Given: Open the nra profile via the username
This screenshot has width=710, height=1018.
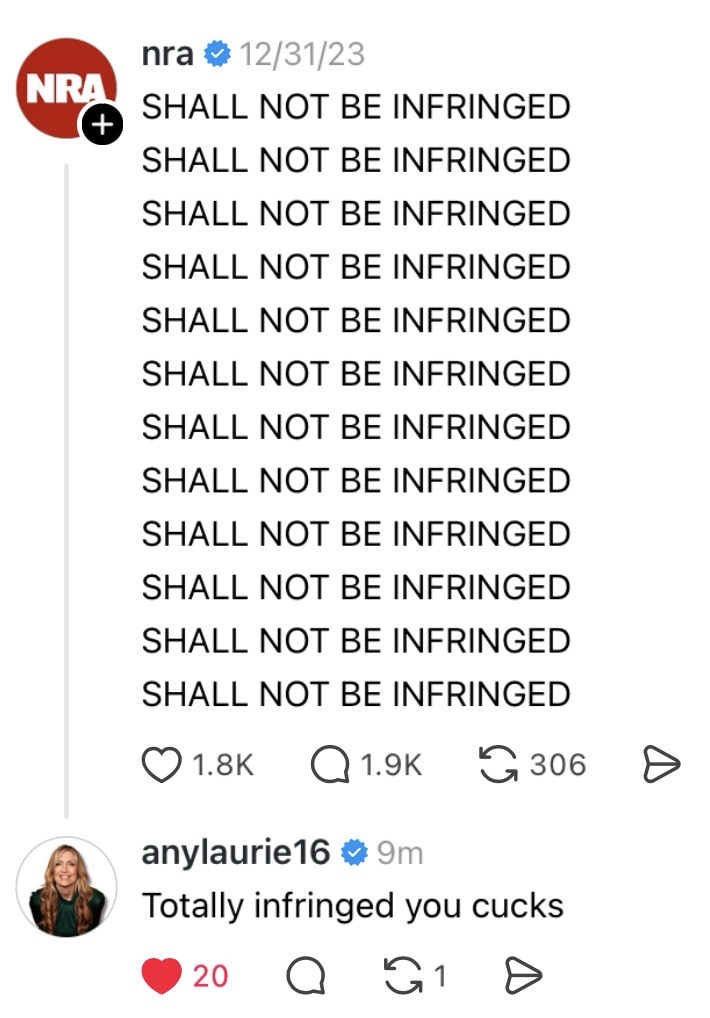Looking at the screenshot, I should 167,54.
